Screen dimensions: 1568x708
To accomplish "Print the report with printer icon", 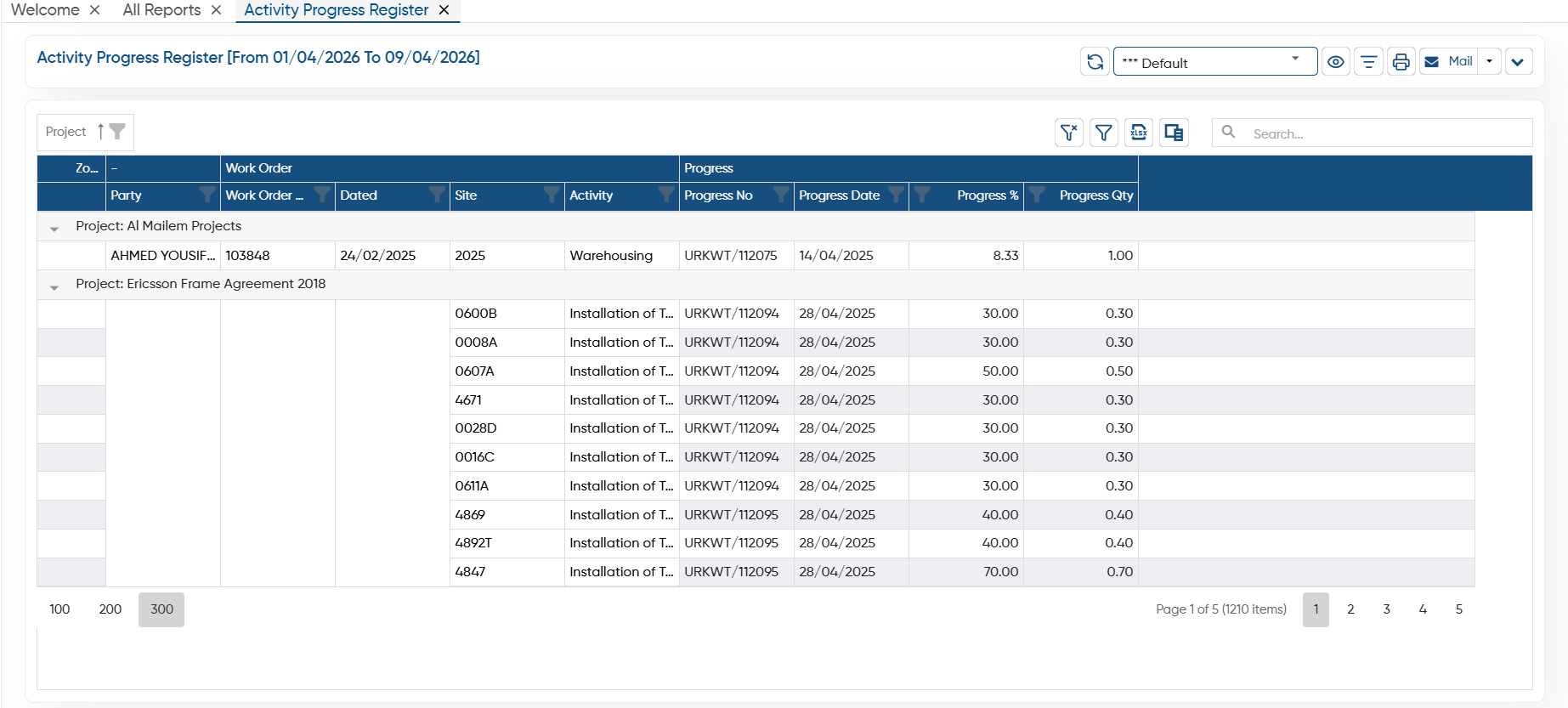I will pyautogui.click(x=1401, y=62).
